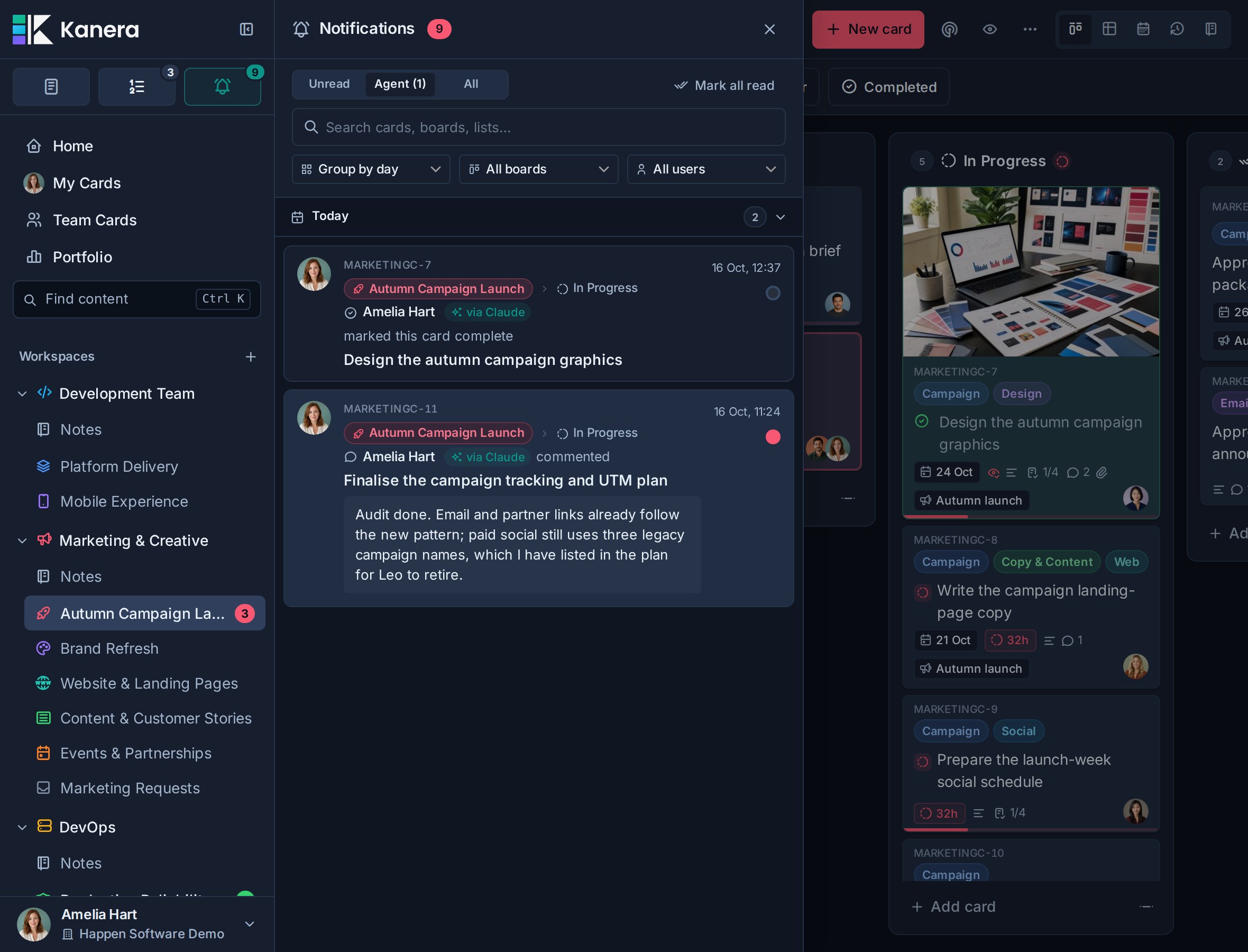Viewport: 1248px width, 952px height.
Task: Open the history clock view icon
Action: click(x=1177, y=29)
